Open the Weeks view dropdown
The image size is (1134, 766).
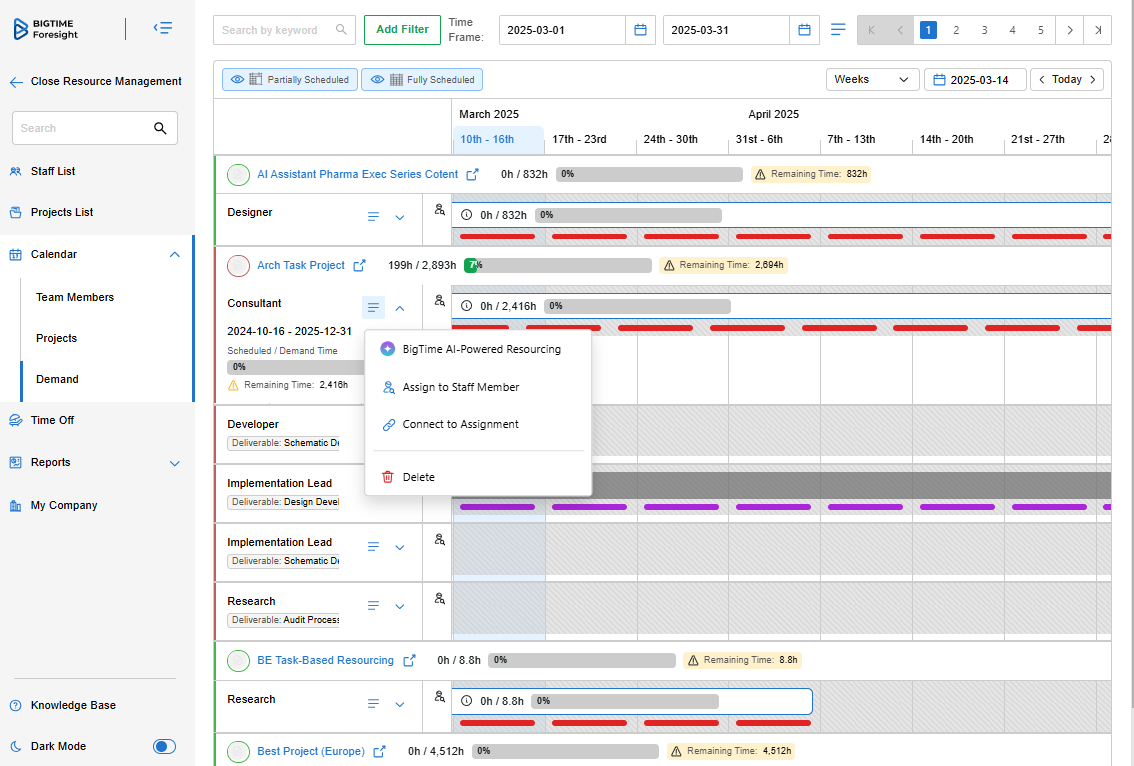point(872,80)
